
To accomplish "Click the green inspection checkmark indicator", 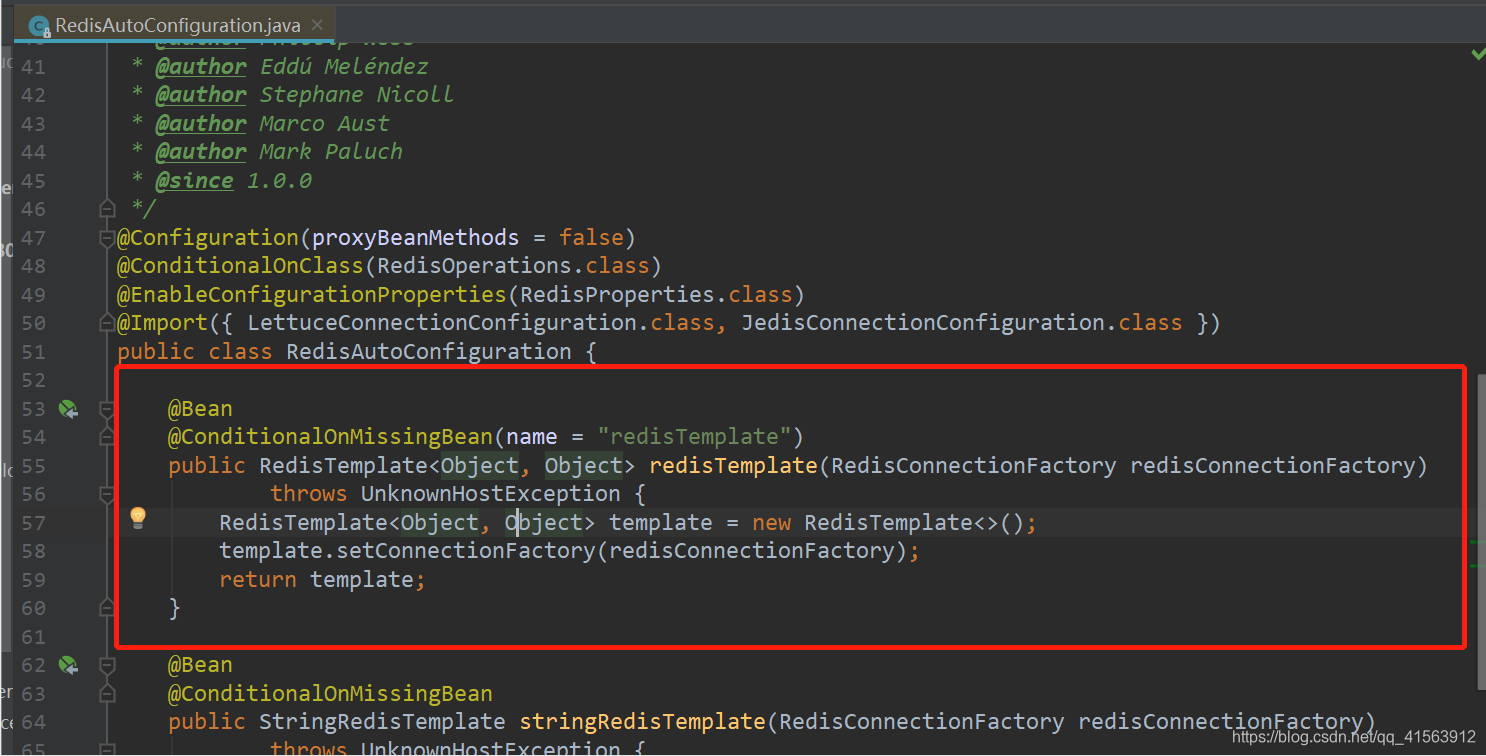I will [1477, 54].
